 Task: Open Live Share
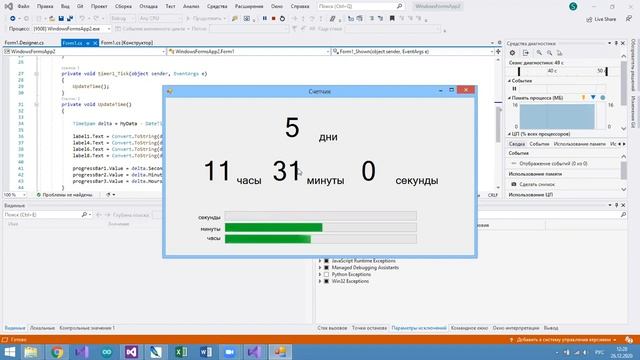pos(601,19)
